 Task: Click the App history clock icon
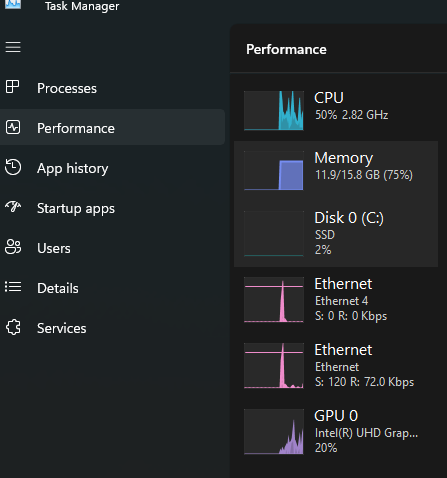coord(13,167)
